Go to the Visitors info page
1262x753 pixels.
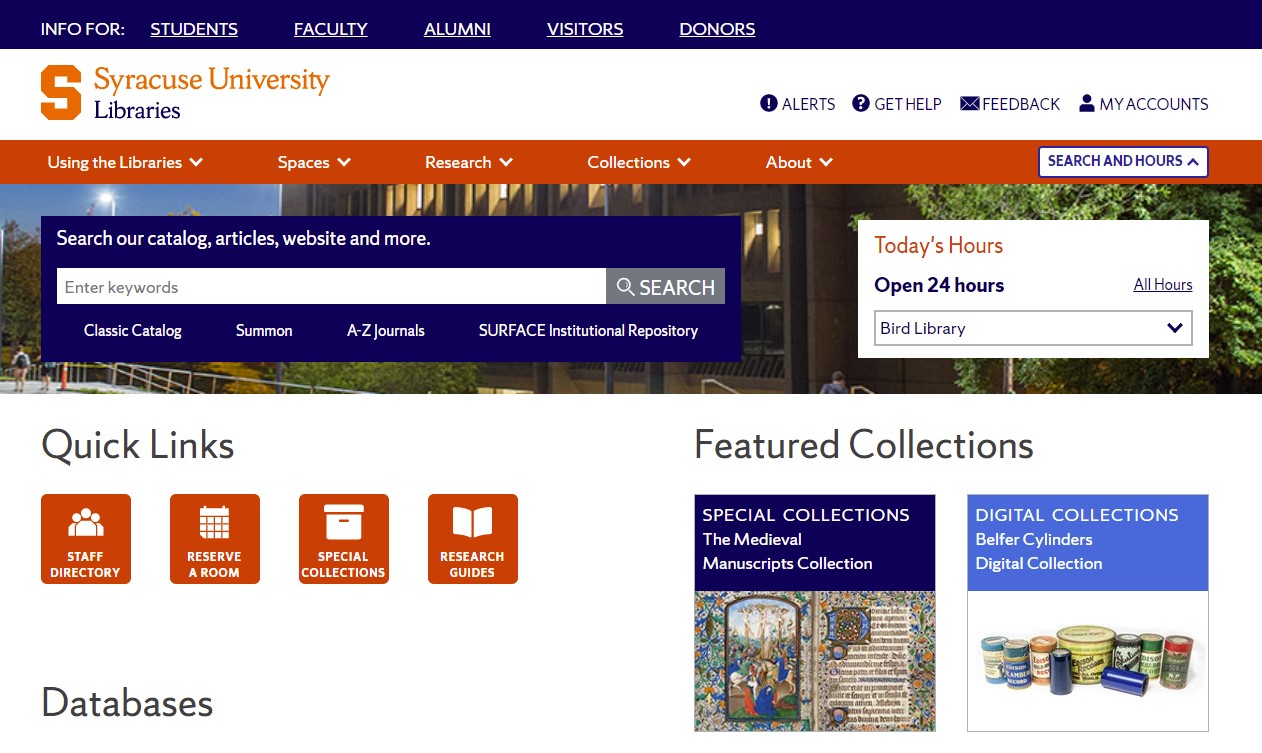coord(585,29)
